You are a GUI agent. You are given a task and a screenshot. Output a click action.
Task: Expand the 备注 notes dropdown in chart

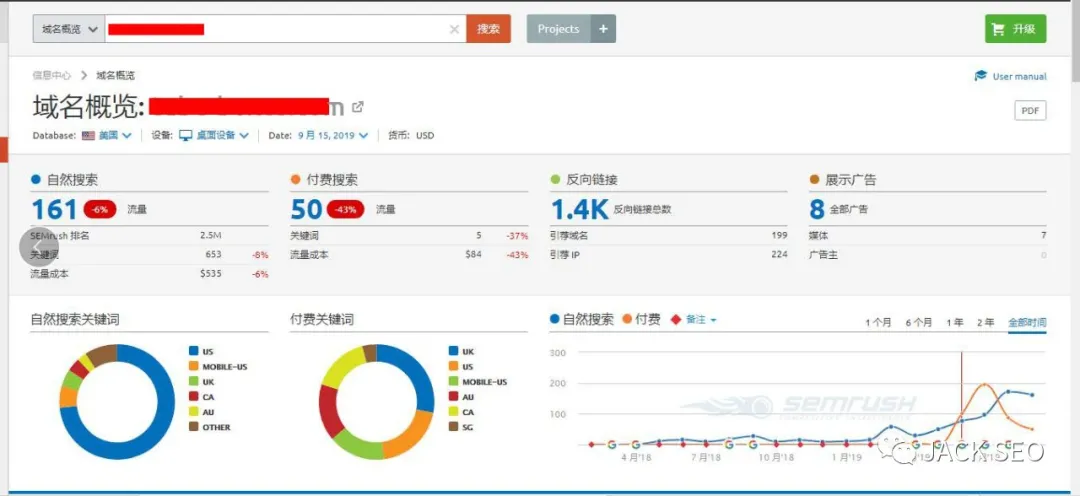click(694, 320)
